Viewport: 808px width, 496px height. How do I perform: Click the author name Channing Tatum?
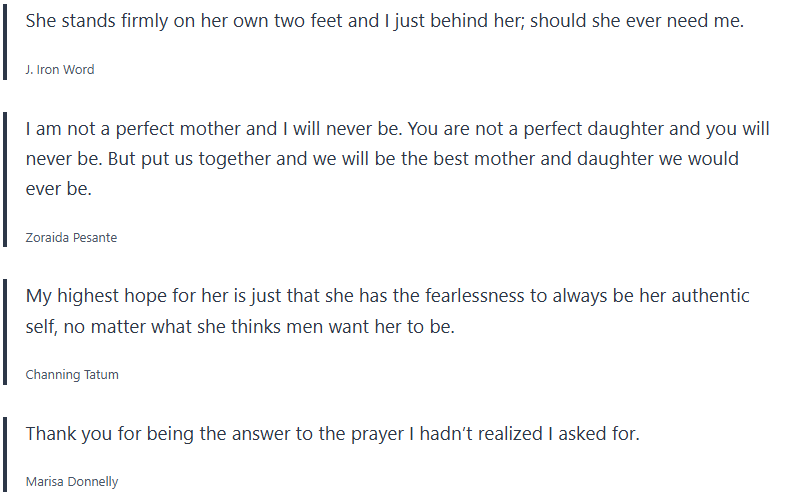coord(72,375)
